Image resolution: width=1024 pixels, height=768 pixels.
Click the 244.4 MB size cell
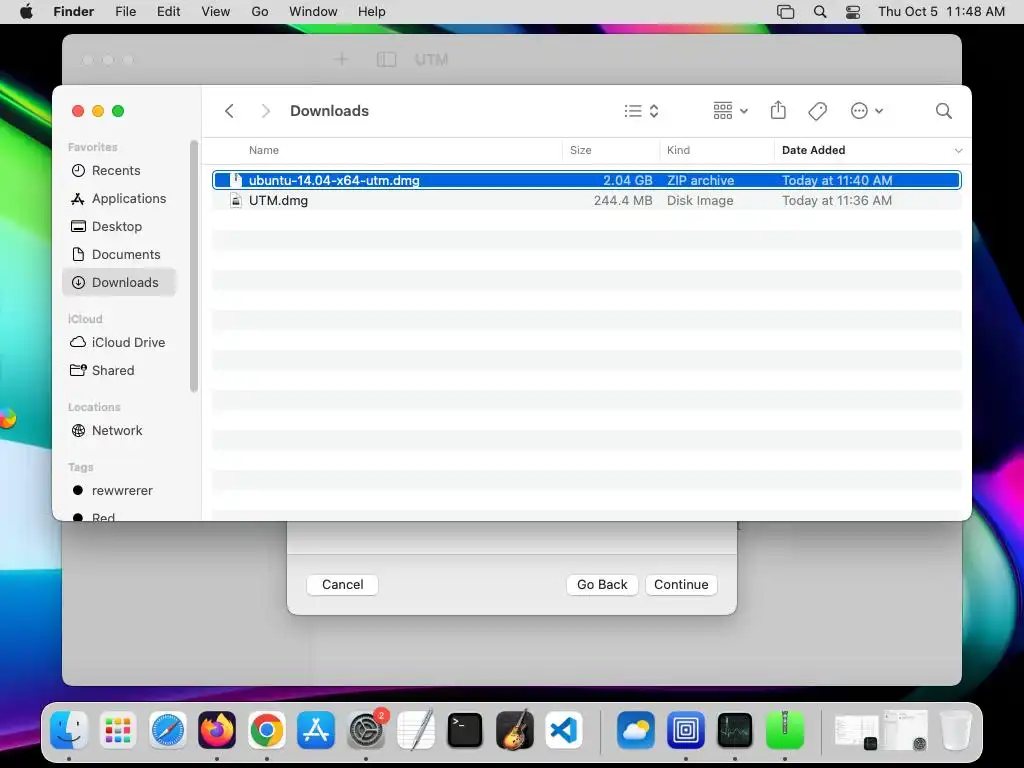pyautogui.click(x=622, y=200)
